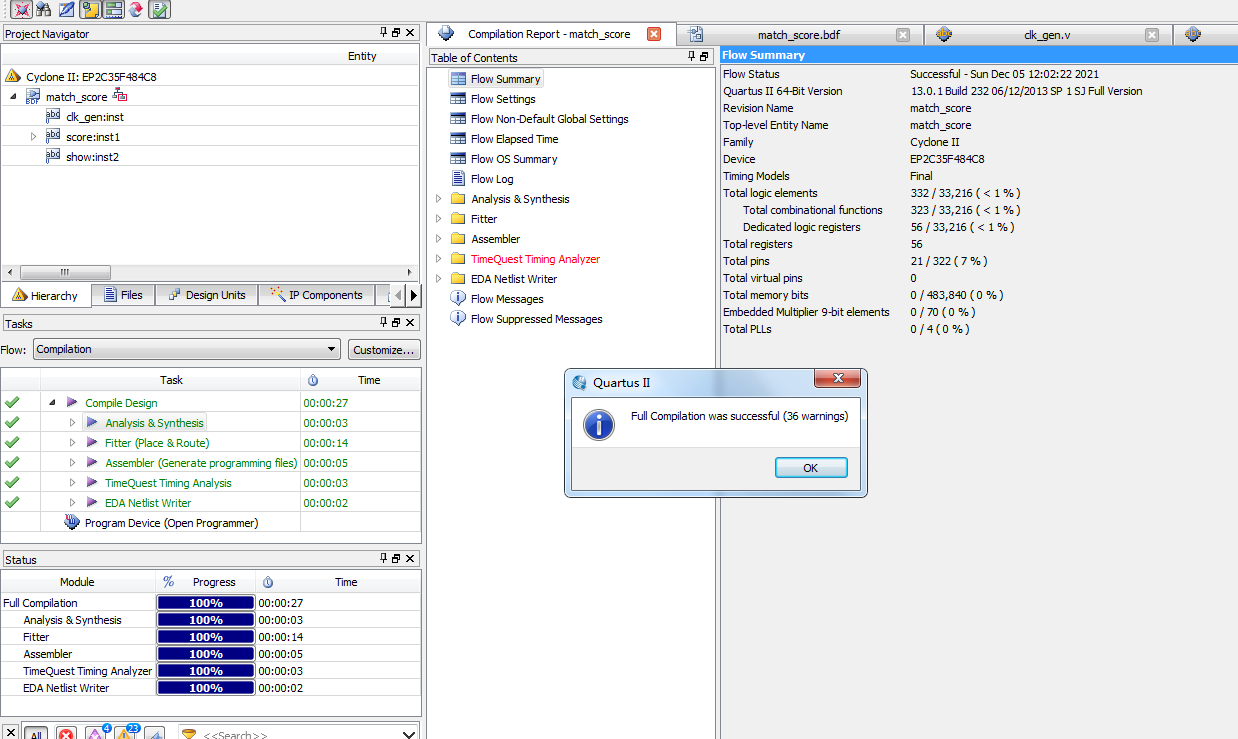Open the Messages search dropdown arrow

pos(408,735)
